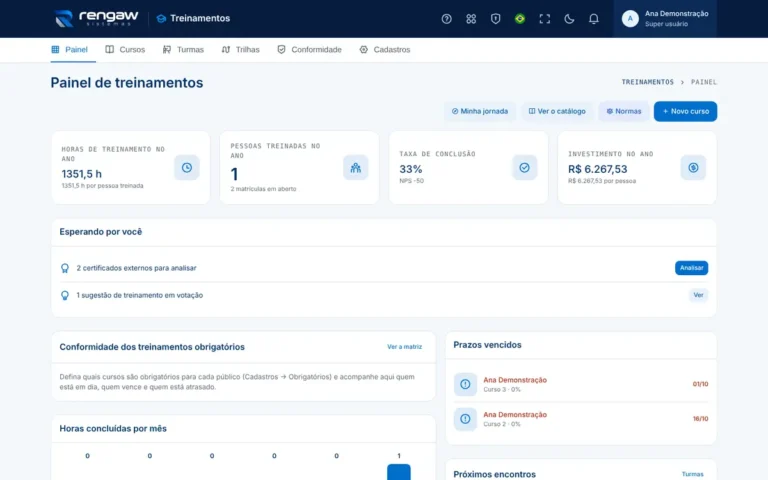Screen dimensions: 768x480
Task: Switch to the Trilhas tab
Action: (240, 49)
